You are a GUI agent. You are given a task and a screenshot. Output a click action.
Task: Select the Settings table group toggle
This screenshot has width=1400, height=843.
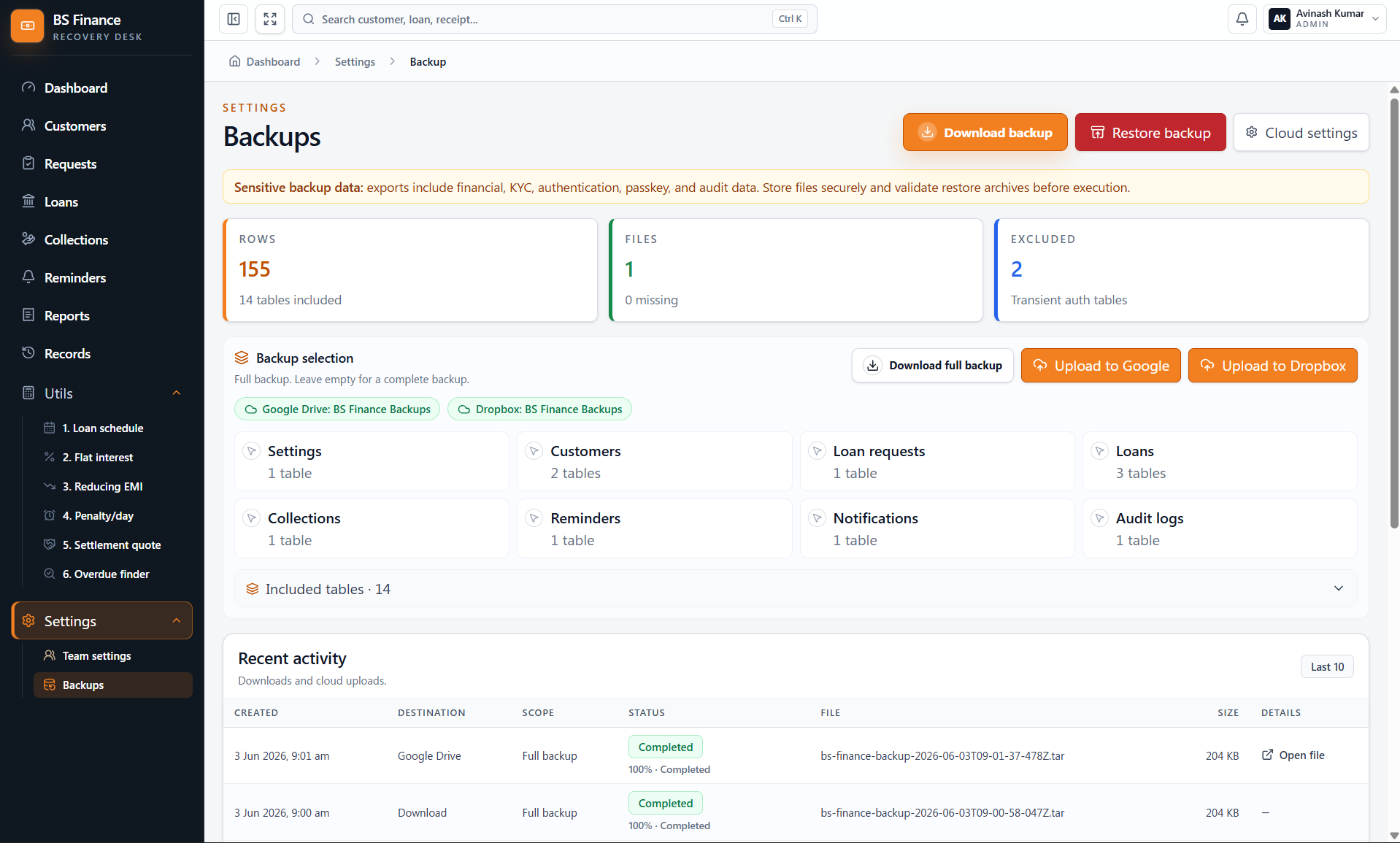[x=251, y=451]
